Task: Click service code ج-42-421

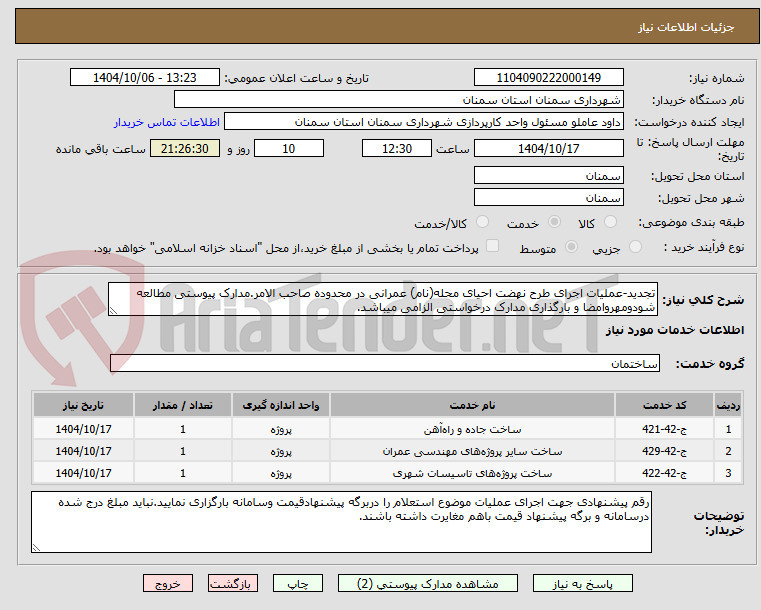Action: click(x=664, y=429)
